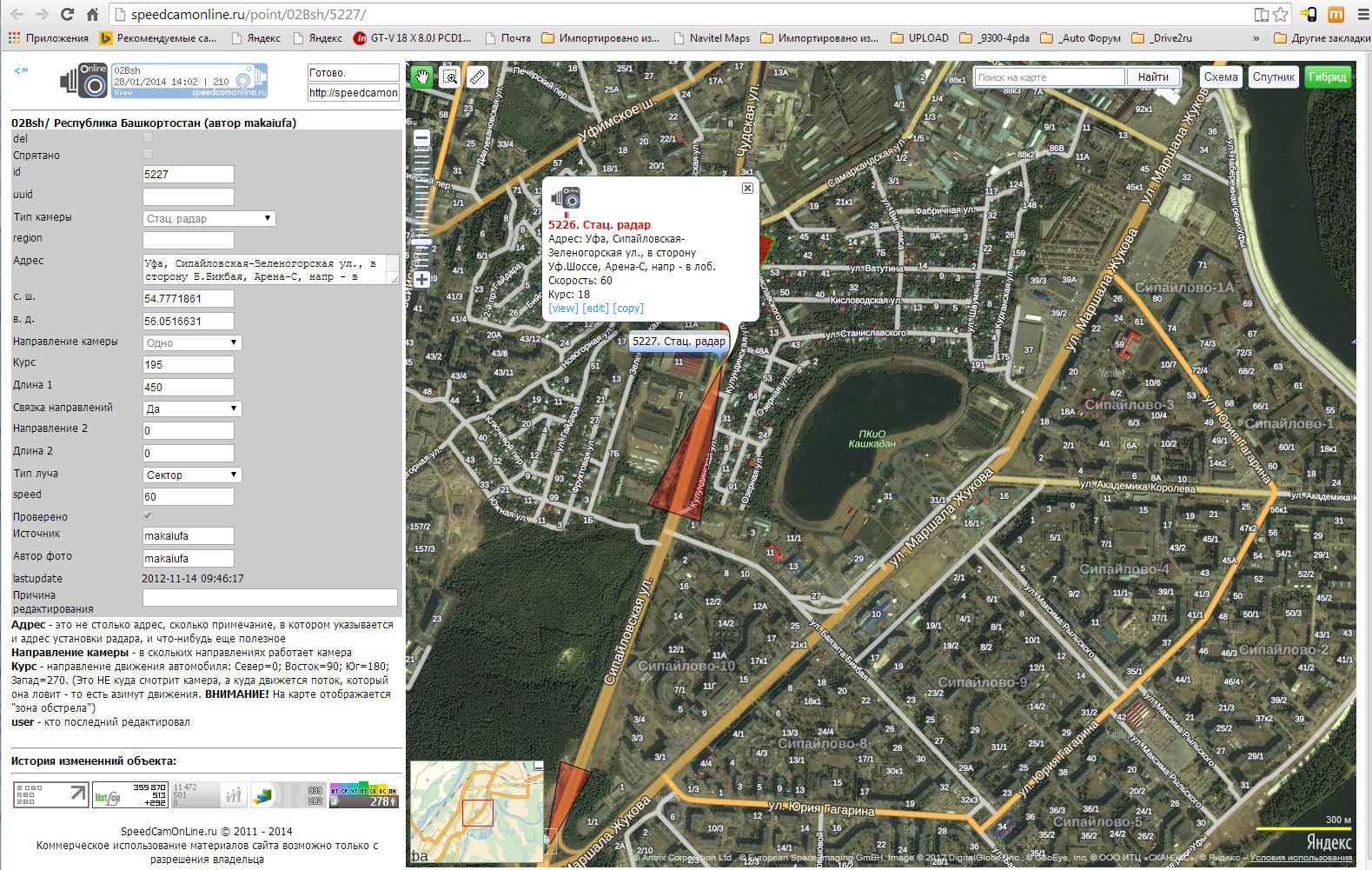
Task: Select the hand pan tool on map
Action: 421,77
